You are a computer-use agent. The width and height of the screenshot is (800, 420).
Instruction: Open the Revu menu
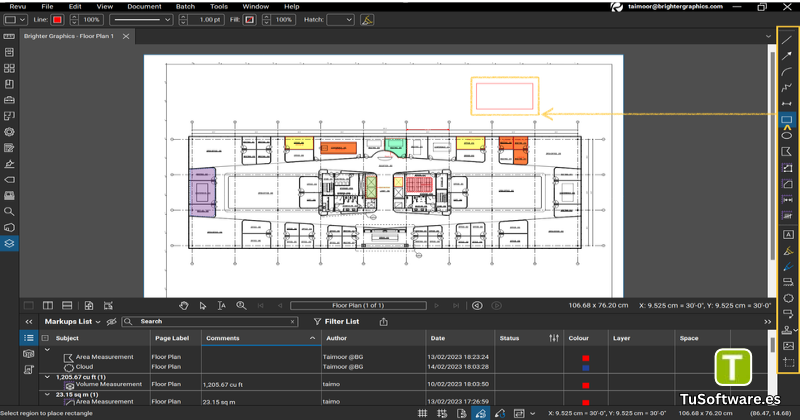(x=17, y=7)
